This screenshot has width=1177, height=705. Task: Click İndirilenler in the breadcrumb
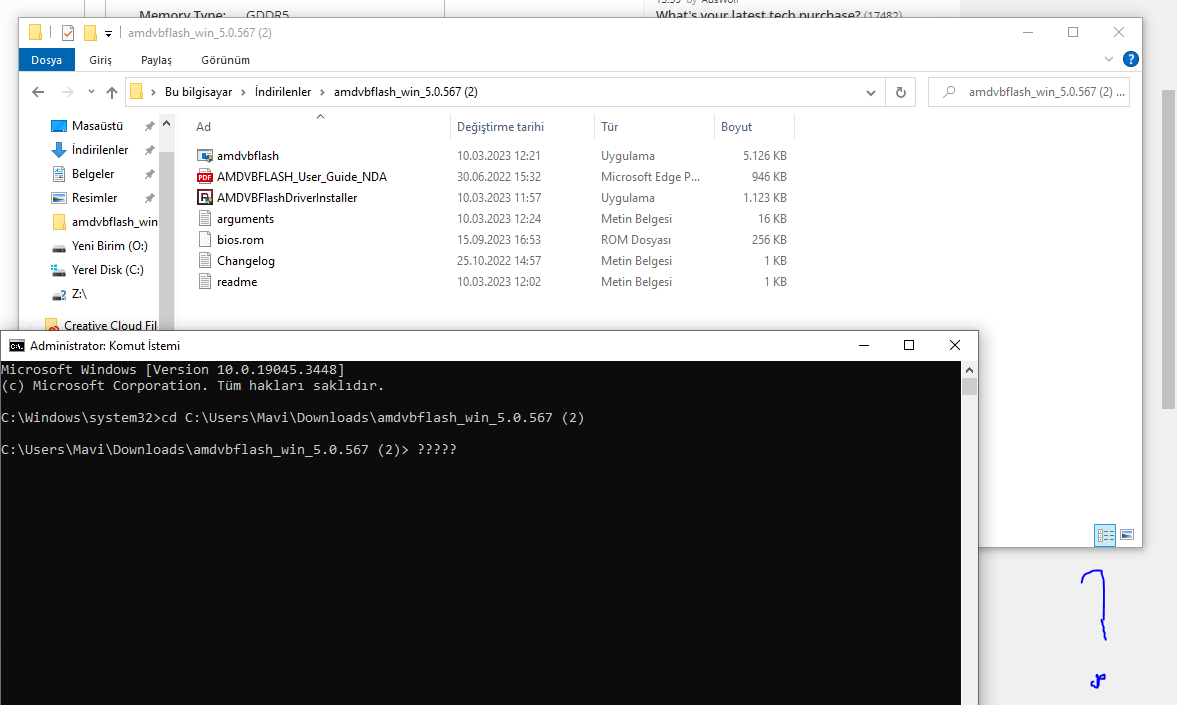(x=283, y=92)
